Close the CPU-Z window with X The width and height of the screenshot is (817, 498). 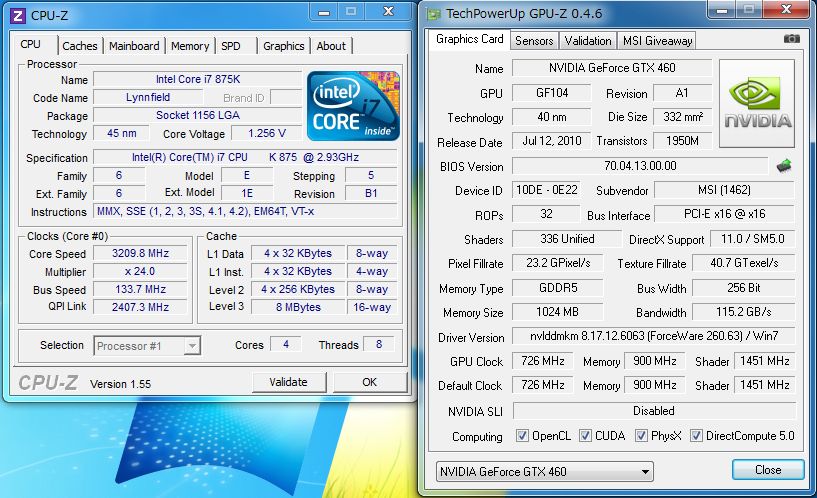coord(389,11)
